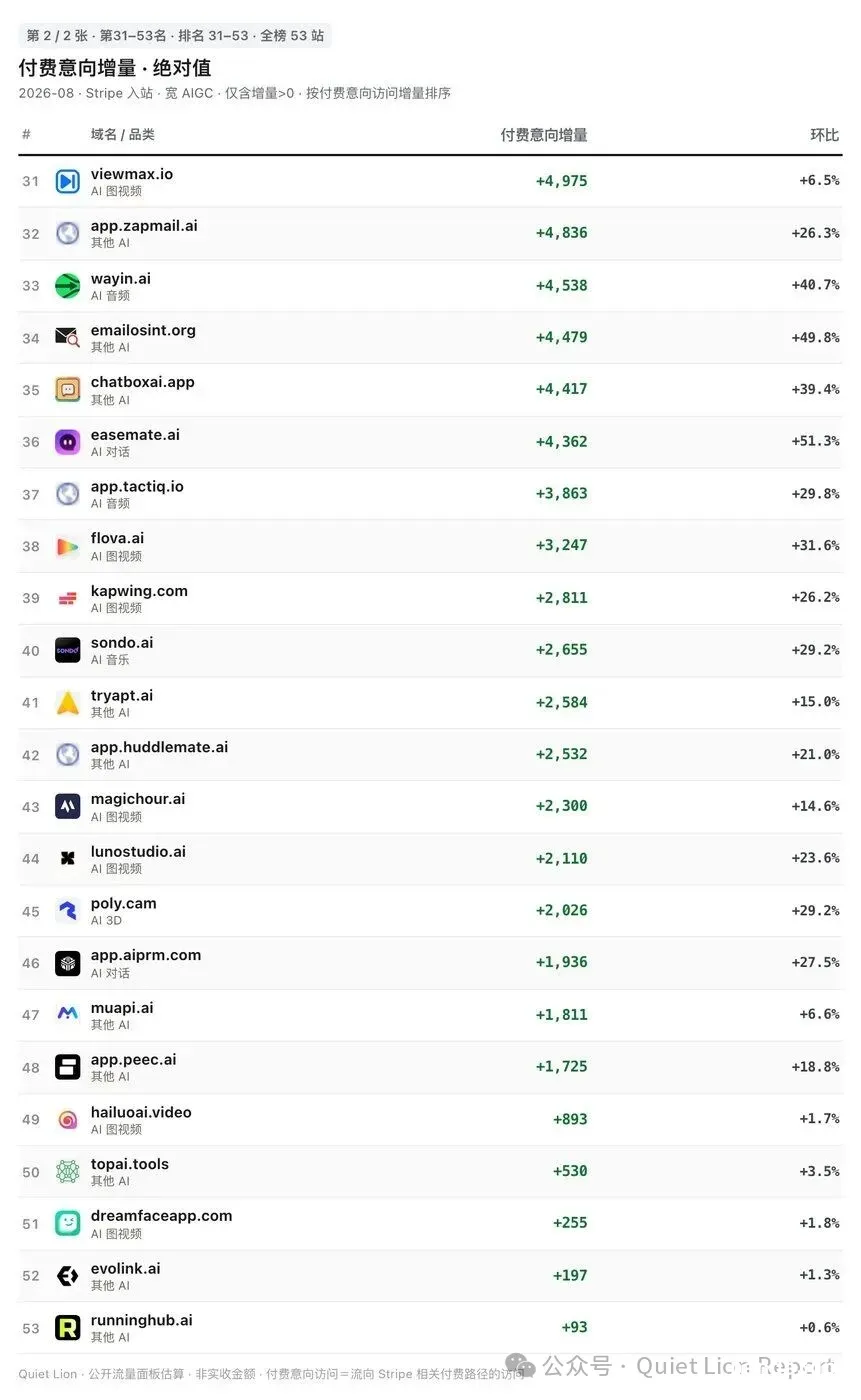Click the chatboxai.app orange icon

[68, 389]
